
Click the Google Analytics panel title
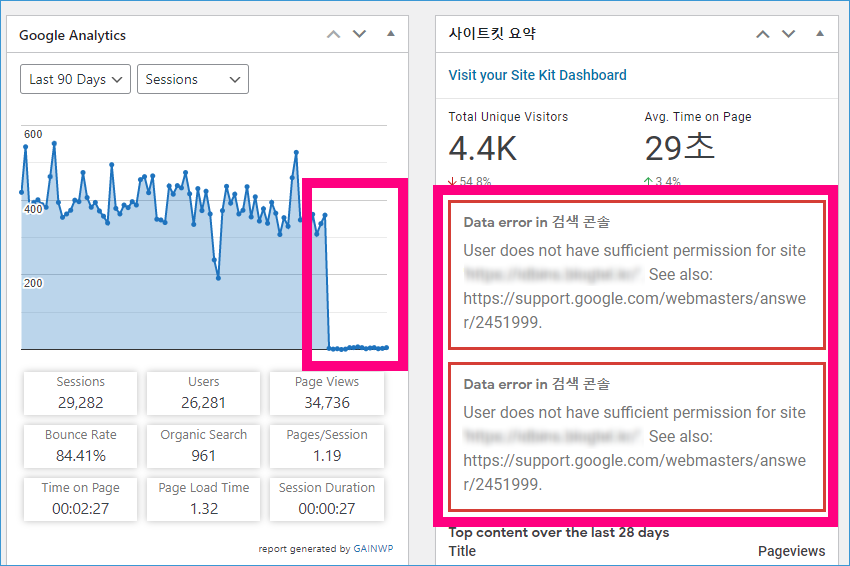[x=72, y=35]
